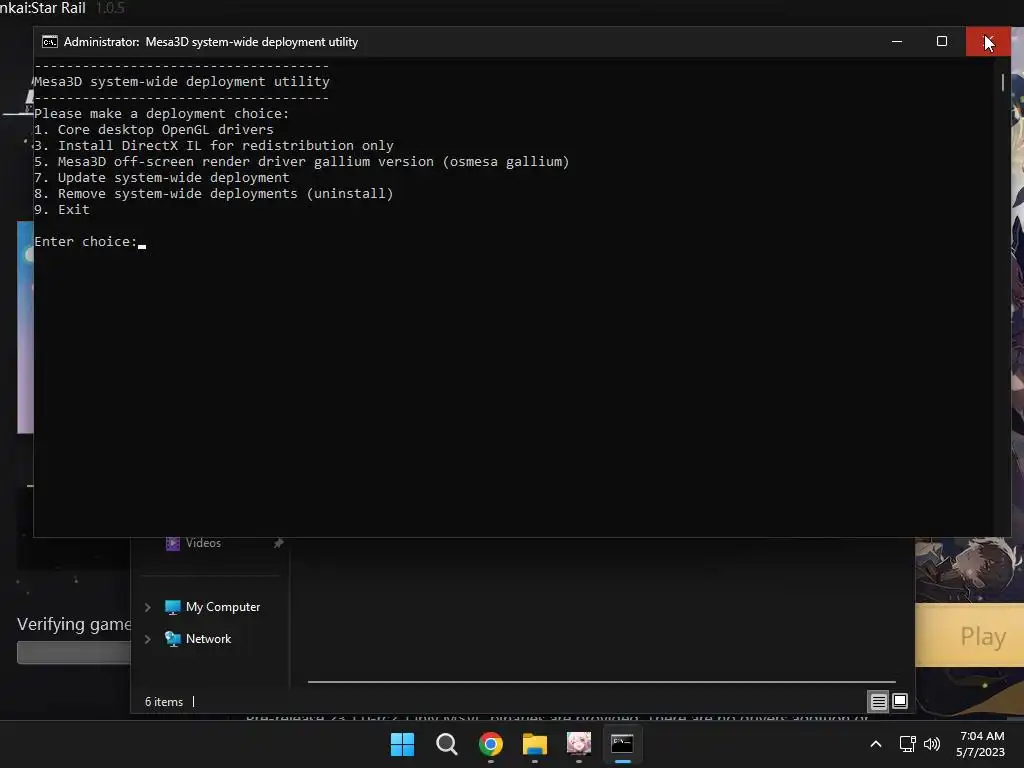This screenshot has height=768, width=1024.
Task: Click the '9. Exit' line
Action: pos(62,210)
